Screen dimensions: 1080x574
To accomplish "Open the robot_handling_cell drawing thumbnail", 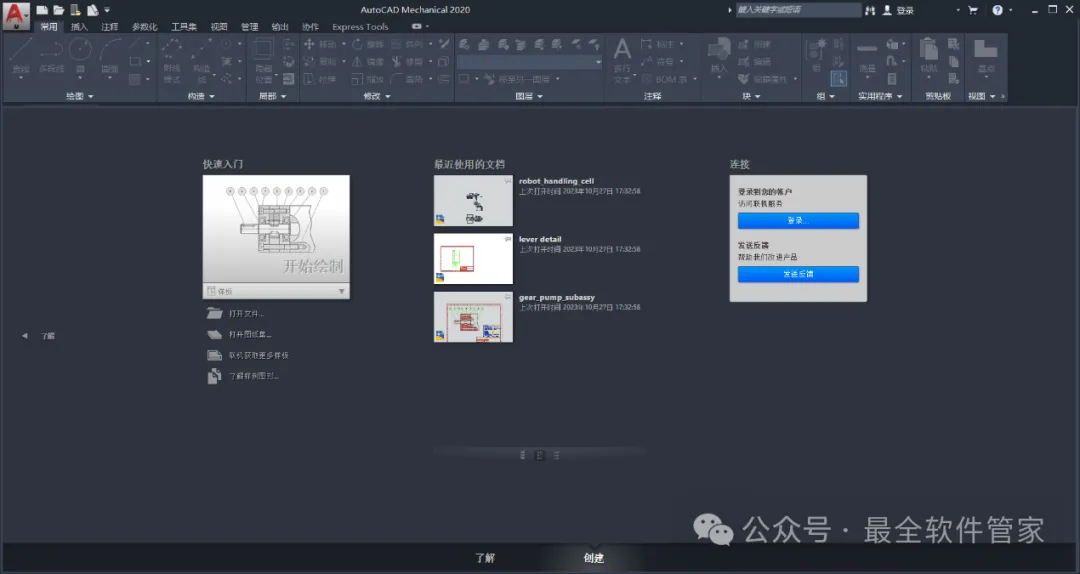I will pyautogui.click(x=473, y=201).
